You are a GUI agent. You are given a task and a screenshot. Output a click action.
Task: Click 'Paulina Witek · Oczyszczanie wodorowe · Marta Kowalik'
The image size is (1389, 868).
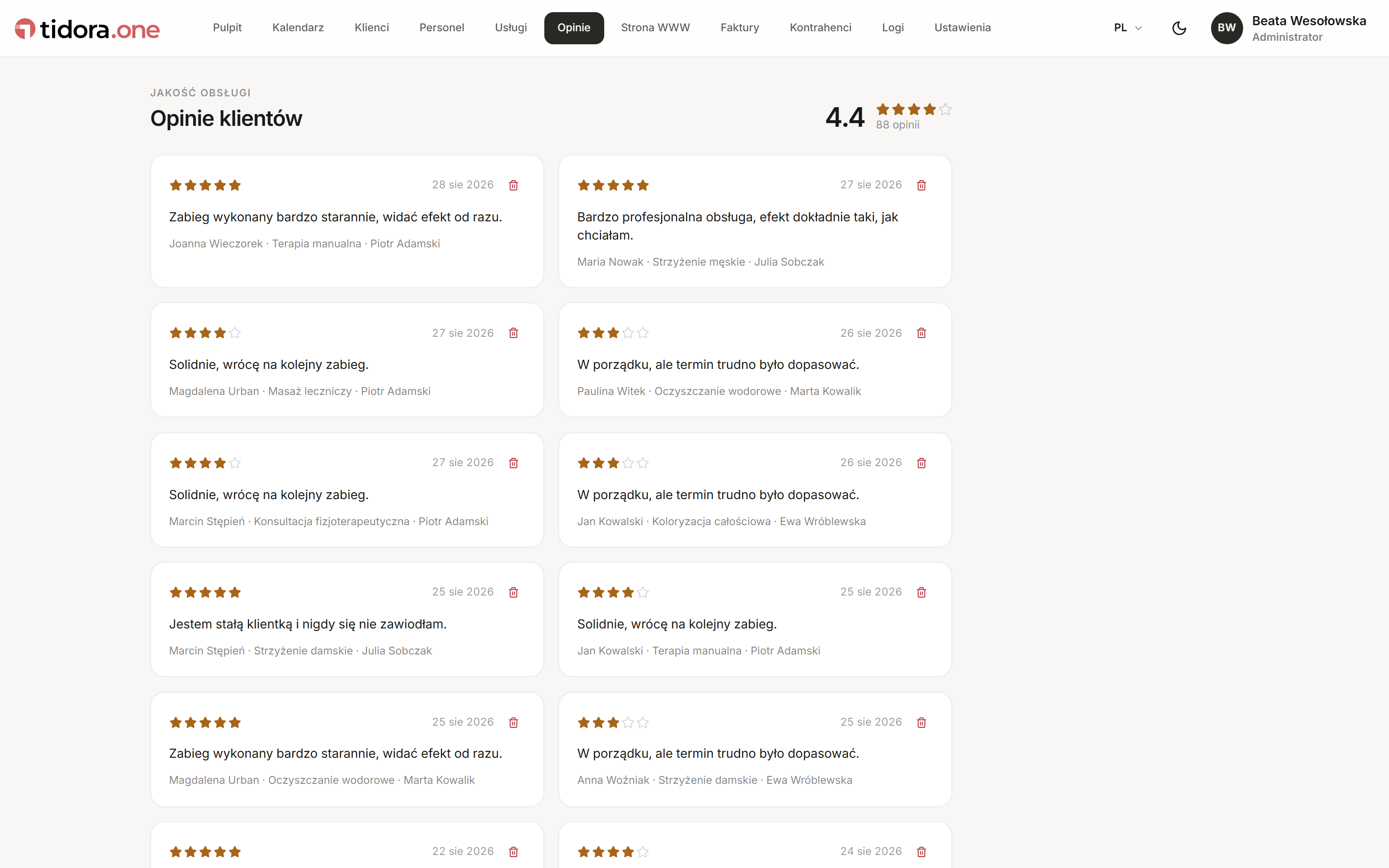pyautogui.click(x=719, y=391)
